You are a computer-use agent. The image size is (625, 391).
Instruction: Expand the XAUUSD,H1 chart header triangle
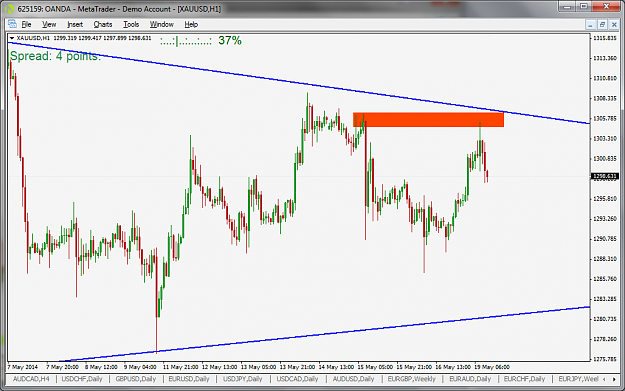(12, 38)
